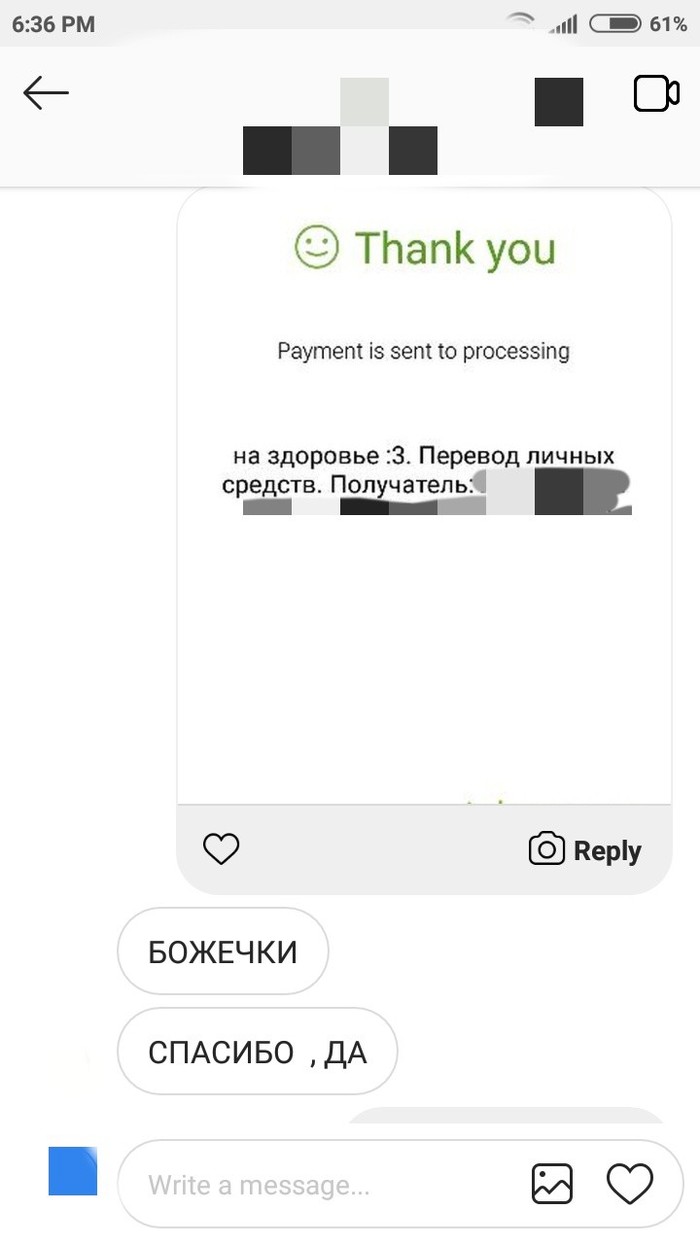Send a heart from the message bar
The height and width of the screenshot is (1244, 700).
click(x=630, y=1184)
